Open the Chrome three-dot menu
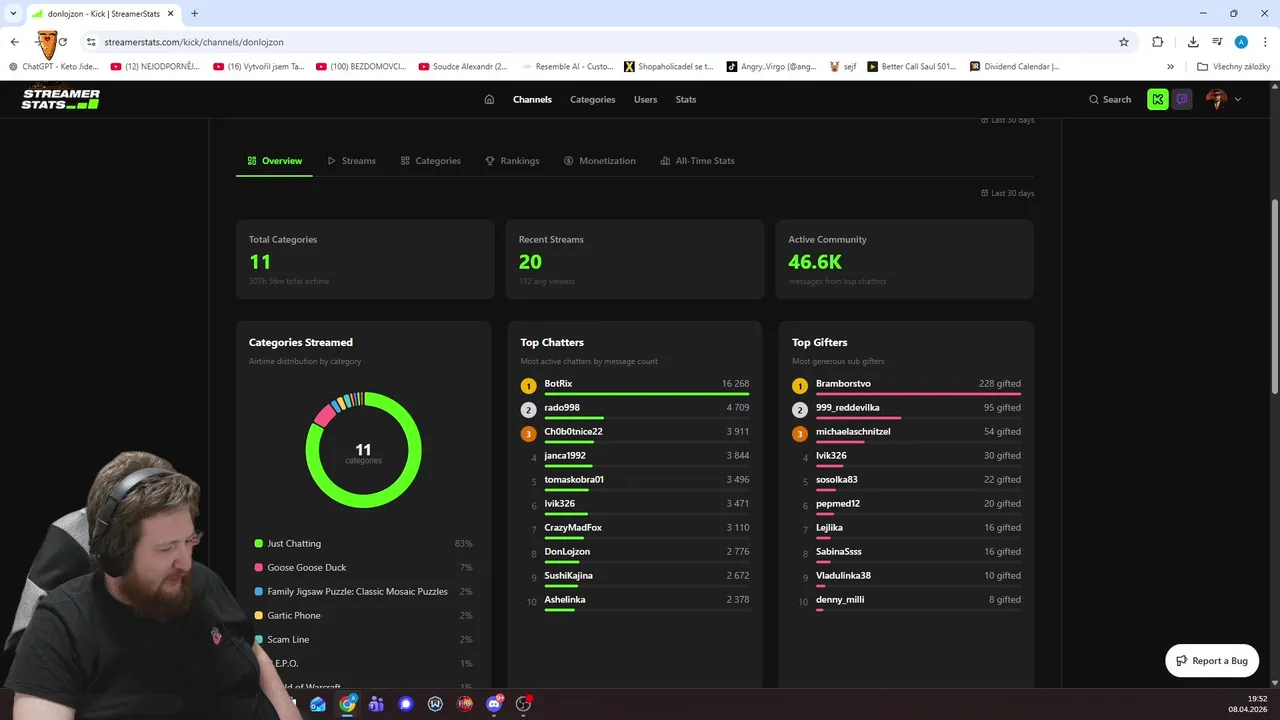The width and height of the screenshot is (1280, 720). (1264, 42)
